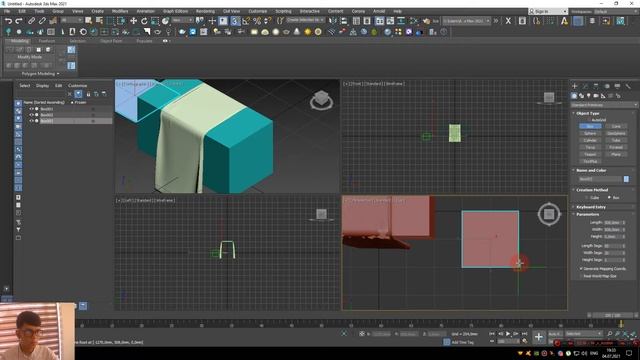Toggle Auto Key animation mode
The height and width of the screenshot is (360, 640).
click(x=555, y=334)
